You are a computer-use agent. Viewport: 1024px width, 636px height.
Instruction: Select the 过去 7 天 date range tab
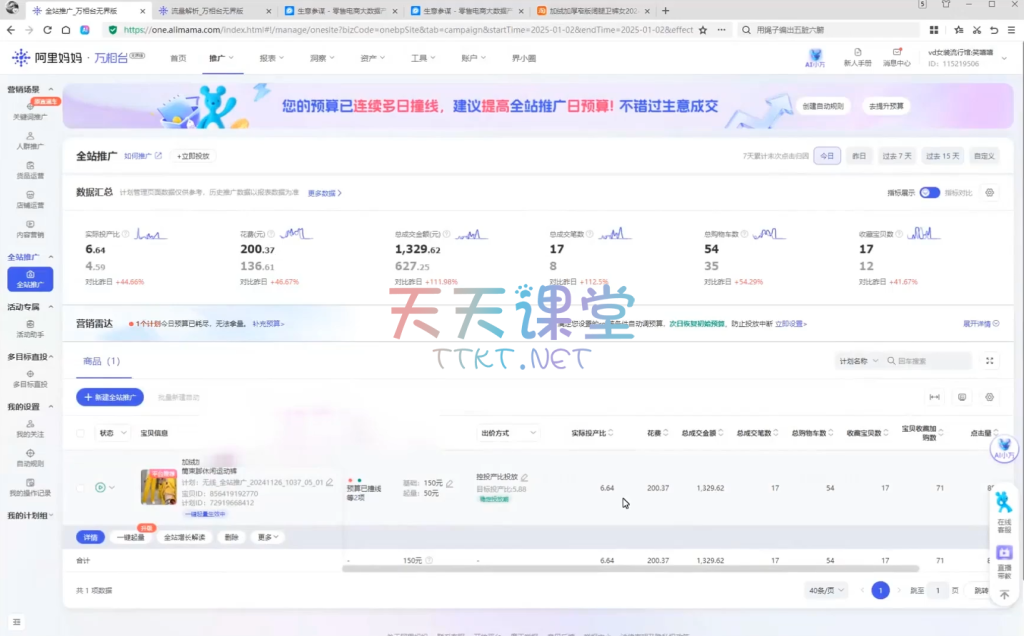896,156
